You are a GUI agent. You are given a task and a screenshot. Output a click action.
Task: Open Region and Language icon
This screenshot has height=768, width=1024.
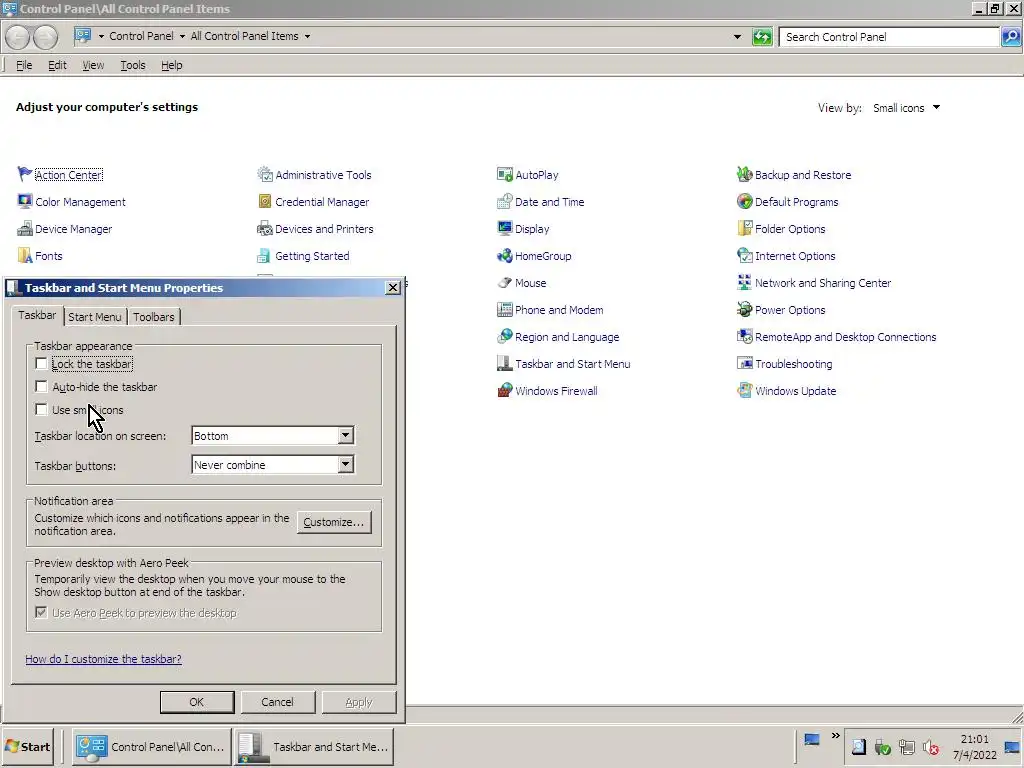504,336
